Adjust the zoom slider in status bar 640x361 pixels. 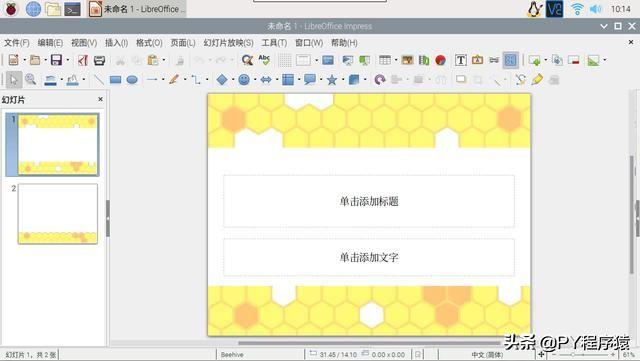[583, 355]
